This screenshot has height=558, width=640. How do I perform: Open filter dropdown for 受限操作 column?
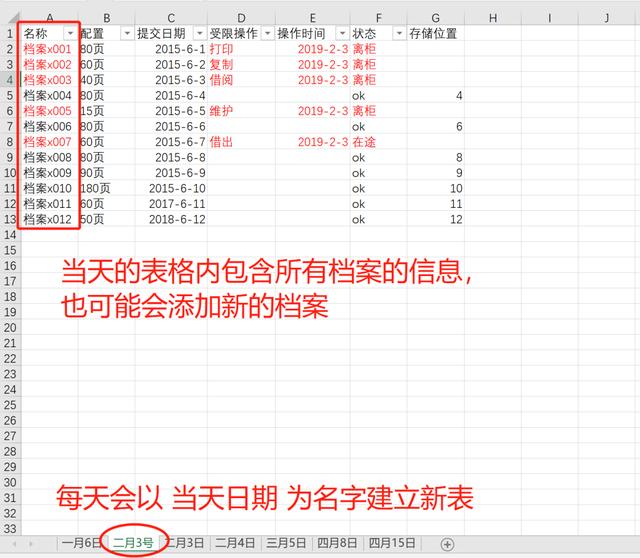(268, 33)
